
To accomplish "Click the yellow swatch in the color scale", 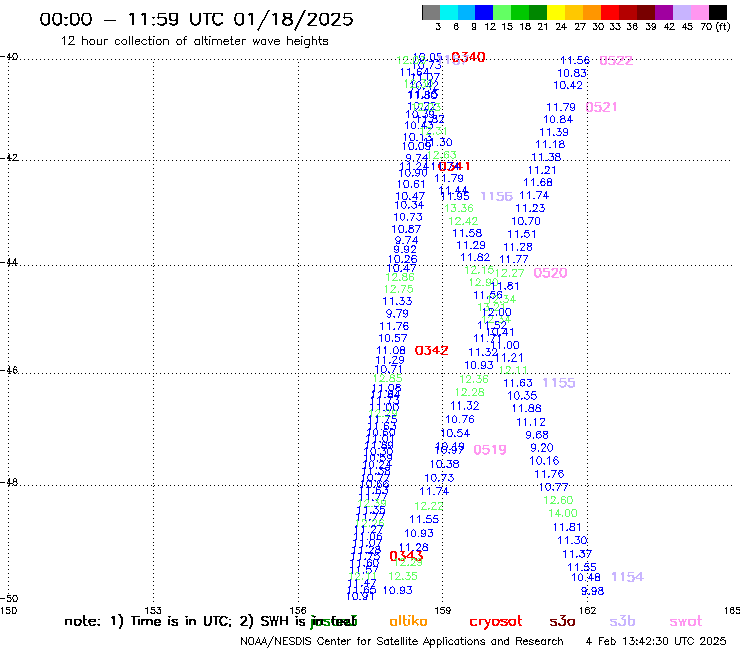I will click(x=555, y=12).
